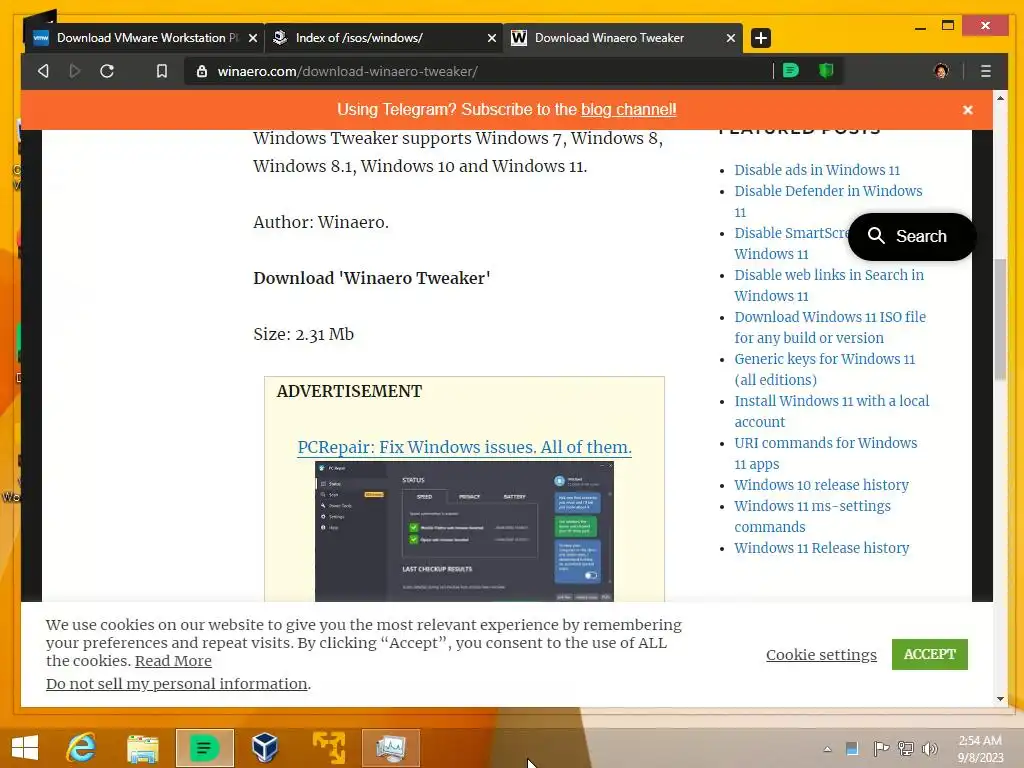
Task: Click the padlock site security icon
Action: 202,71
